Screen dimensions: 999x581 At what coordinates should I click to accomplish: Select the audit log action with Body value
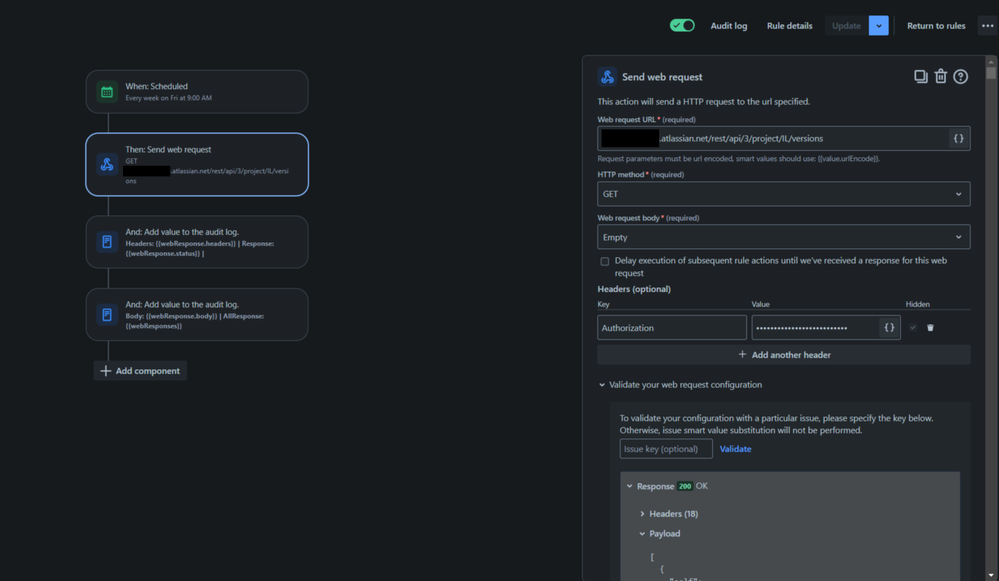coord(197,315)
